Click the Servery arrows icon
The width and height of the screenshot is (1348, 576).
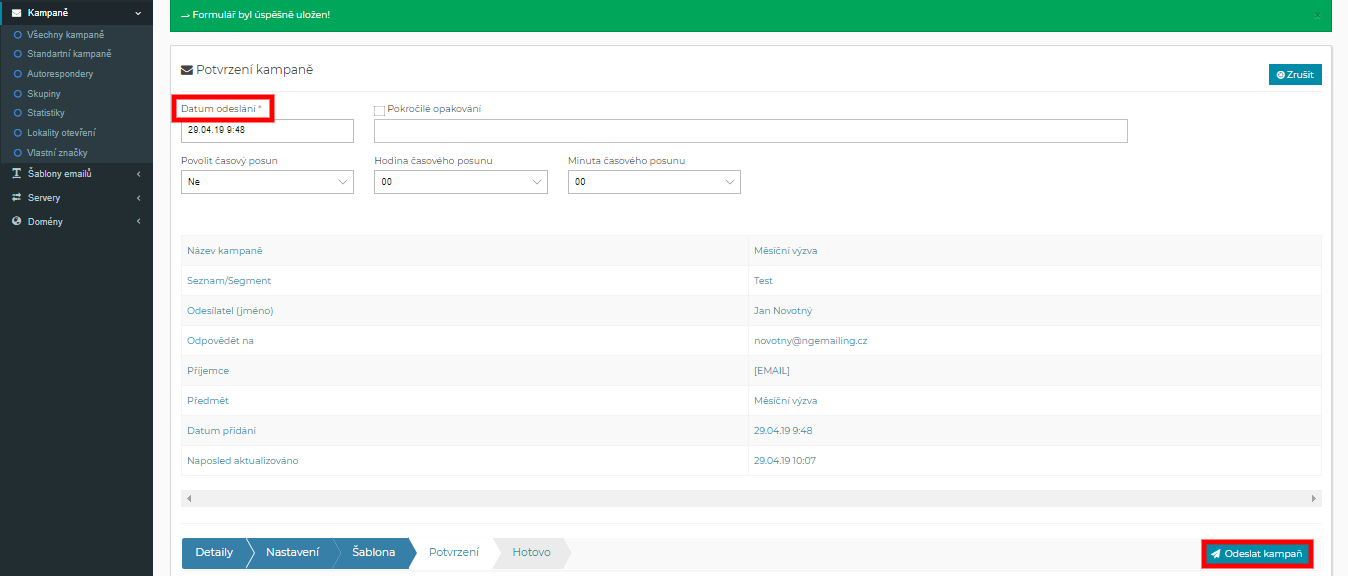click(17, 198)
